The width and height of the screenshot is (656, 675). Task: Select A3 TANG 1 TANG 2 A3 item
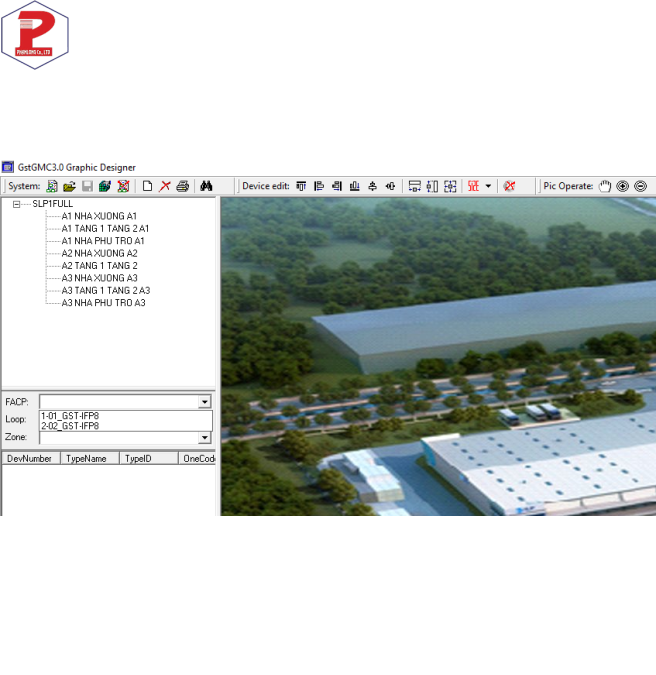(x=106, y=291)
